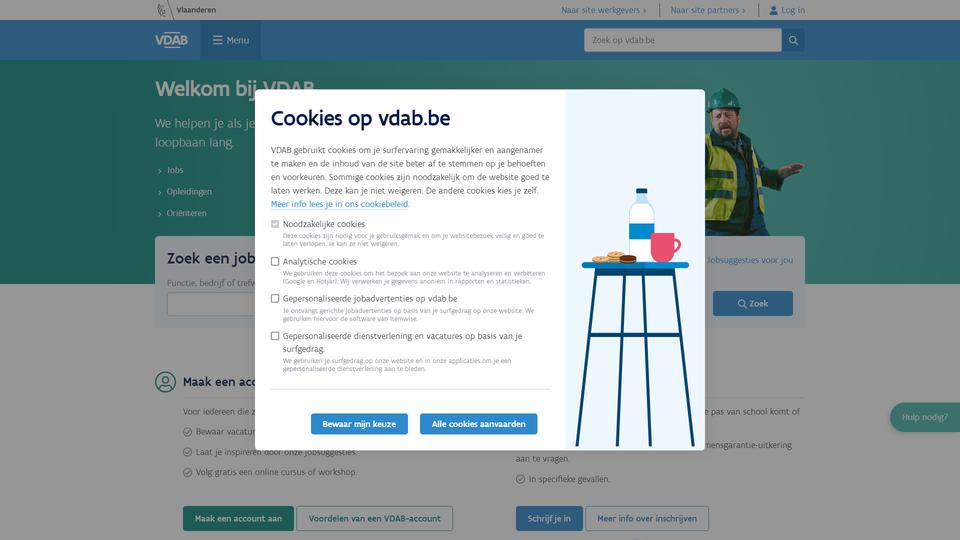The height and width of the screenshot is (540, 960).
Task: Click the user icon next to Log in
Action: [773, 10]
